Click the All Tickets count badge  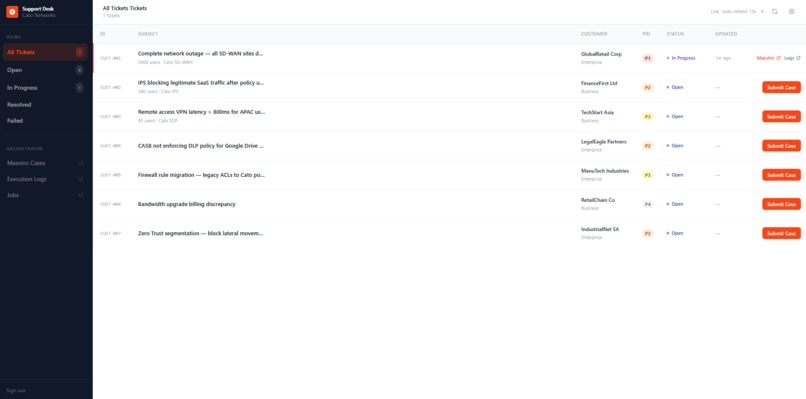(x=80, y=52)
